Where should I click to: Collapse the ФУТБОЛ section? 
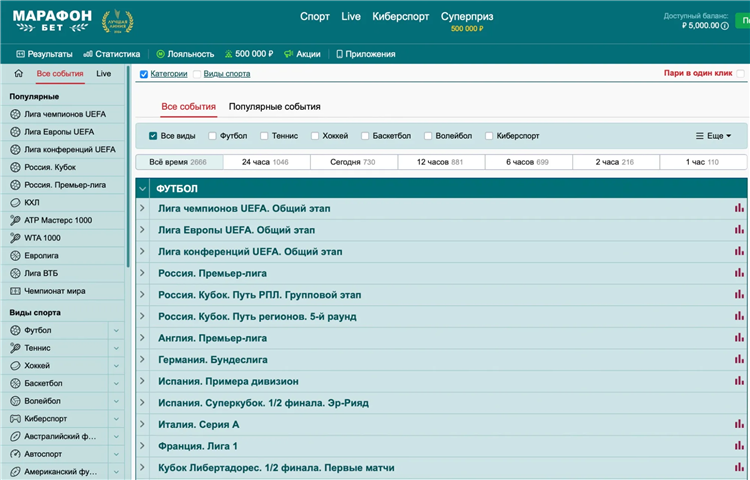(x=143, y=188)
